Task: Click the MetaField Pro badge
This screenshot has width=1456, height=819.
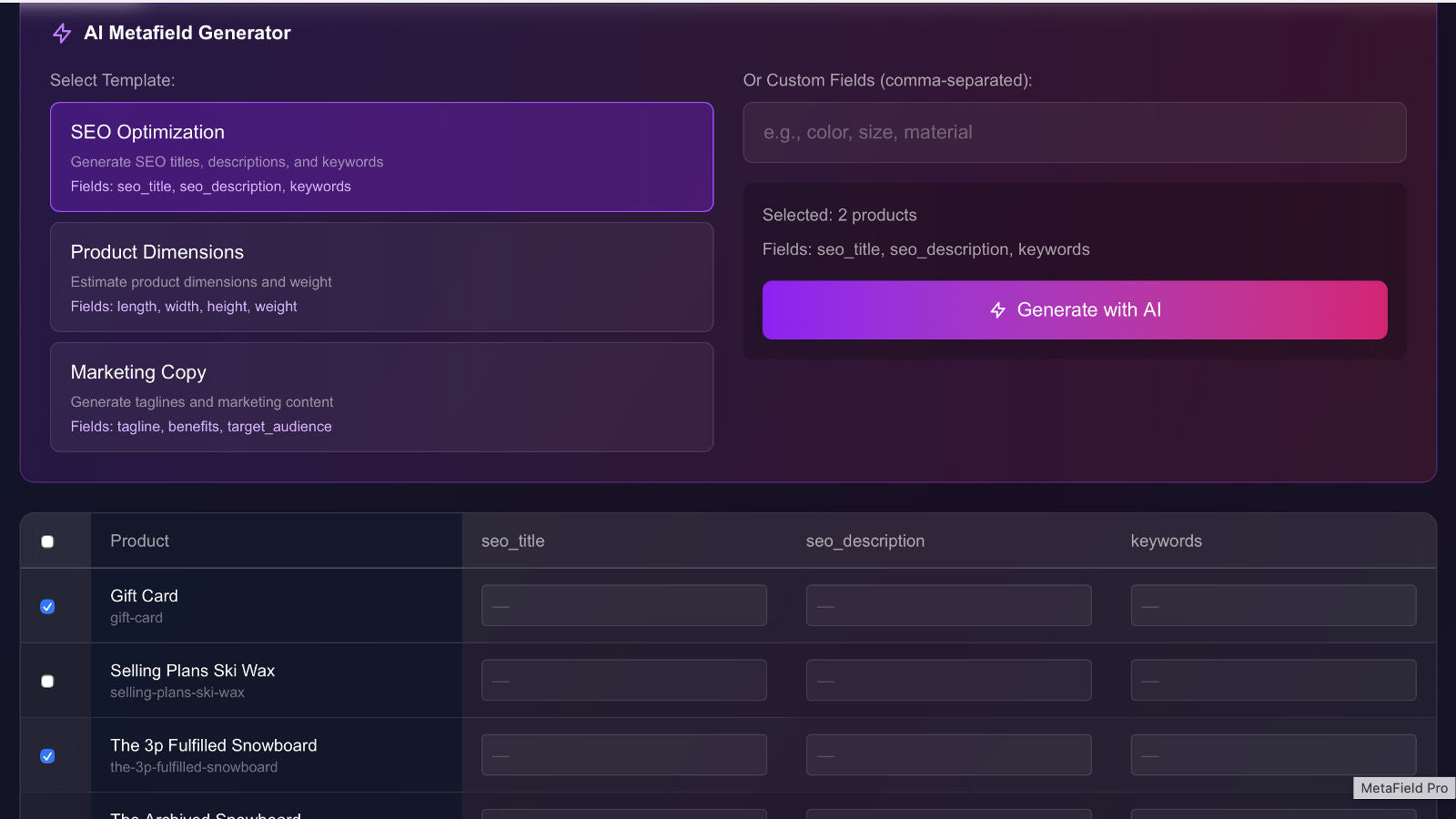Action: (1403, 788)
